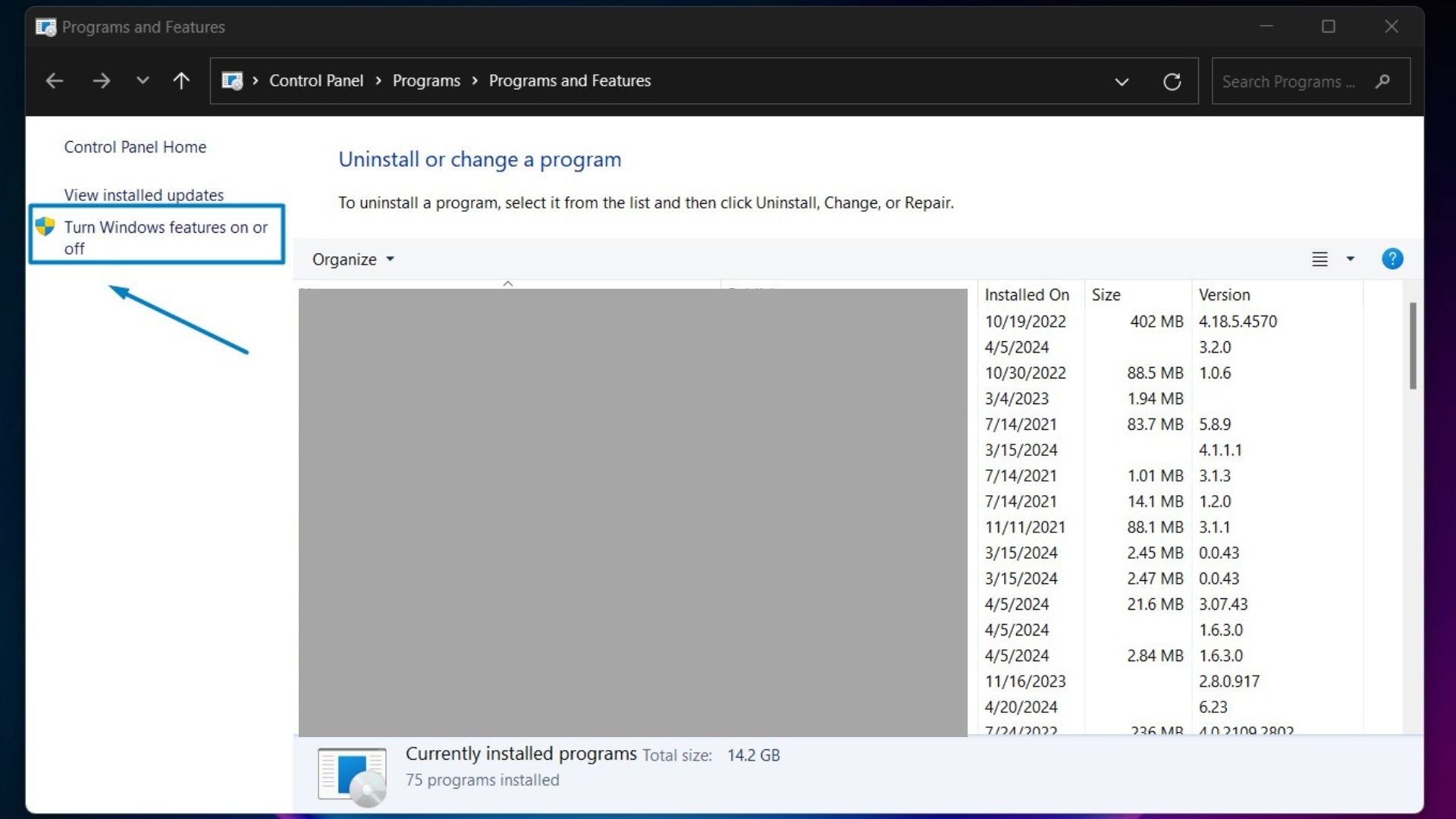The height and width of the screenshot is (819, 1456).
Task: Expand the view options dropdown arrow
Action: [1350, 259]
